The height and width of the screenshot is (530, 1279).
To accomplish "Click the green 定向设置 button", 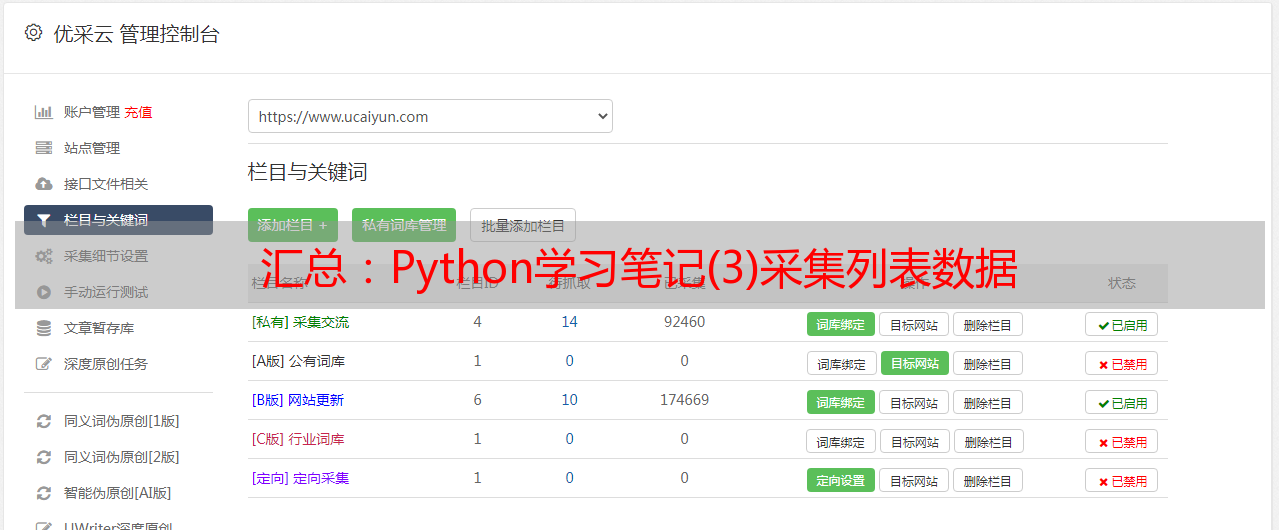I will pyautogui.click(x=841, y=480).
